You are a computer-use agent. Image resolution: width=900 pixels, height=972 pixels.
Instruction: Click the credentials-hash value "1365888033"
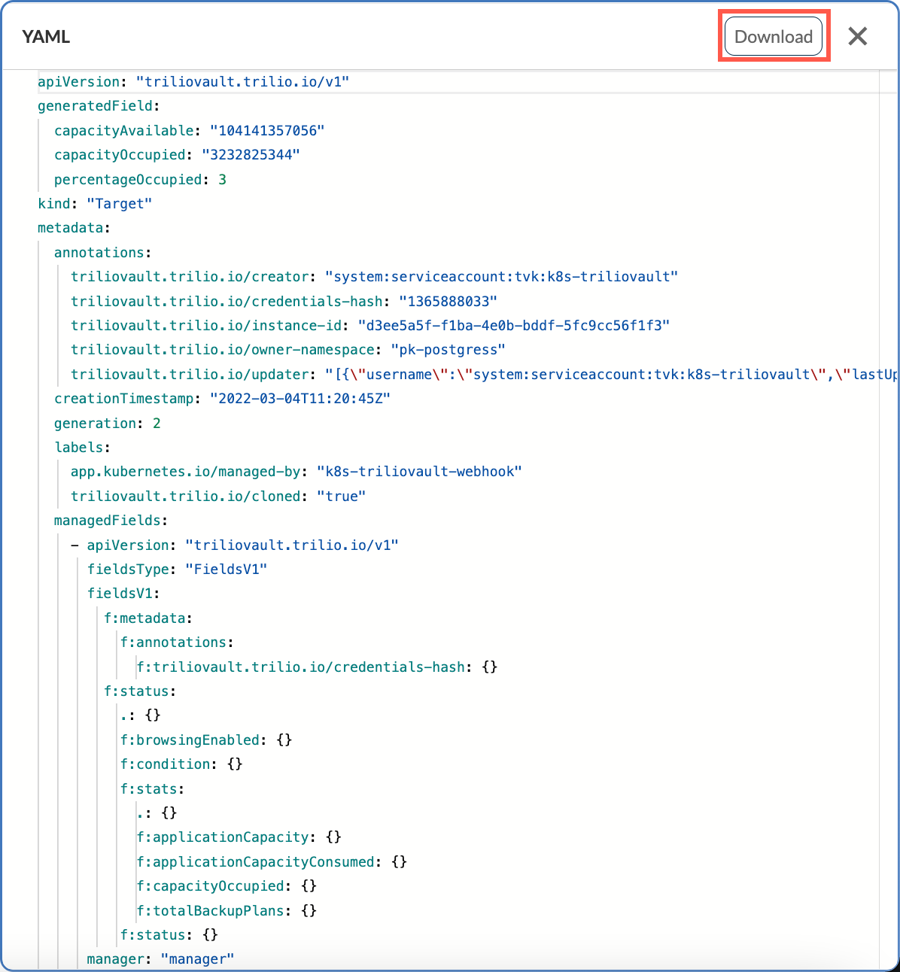click(x=448, y=301)
